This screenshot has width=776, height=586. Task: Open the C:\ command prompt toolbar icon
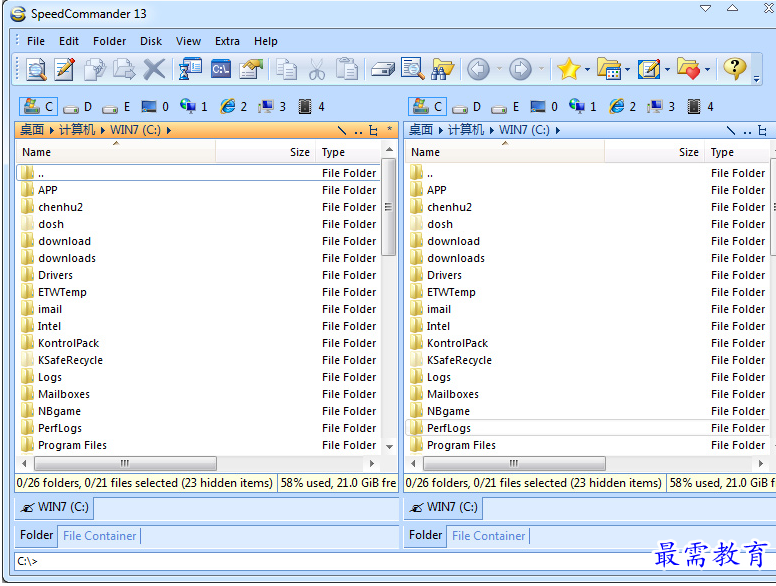click(x=221, y=69)
